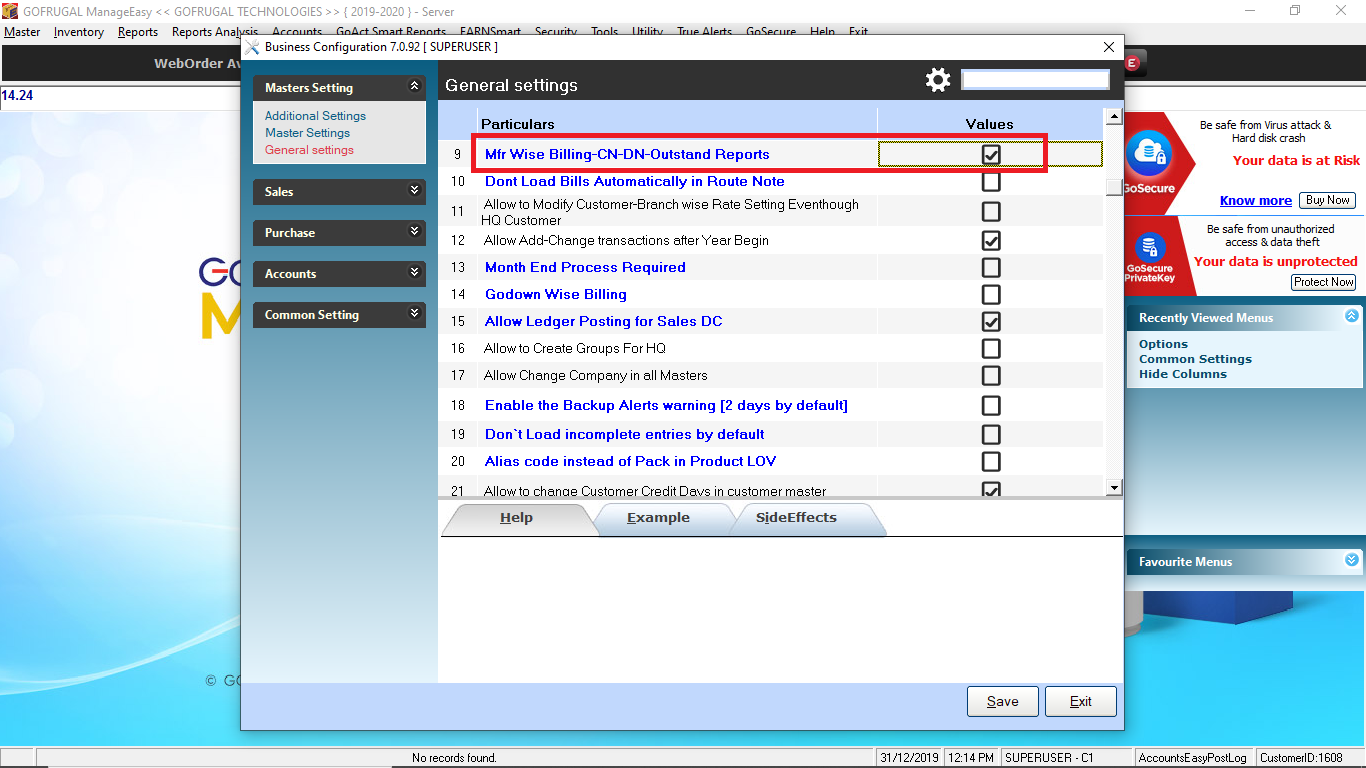Image resolution: width=1366 pixels, height=768 pixels.
Task: Click the GOFRUGAL ManageEasy app icon in title bar
Action: pyautogui.click(x=10, y=11)
